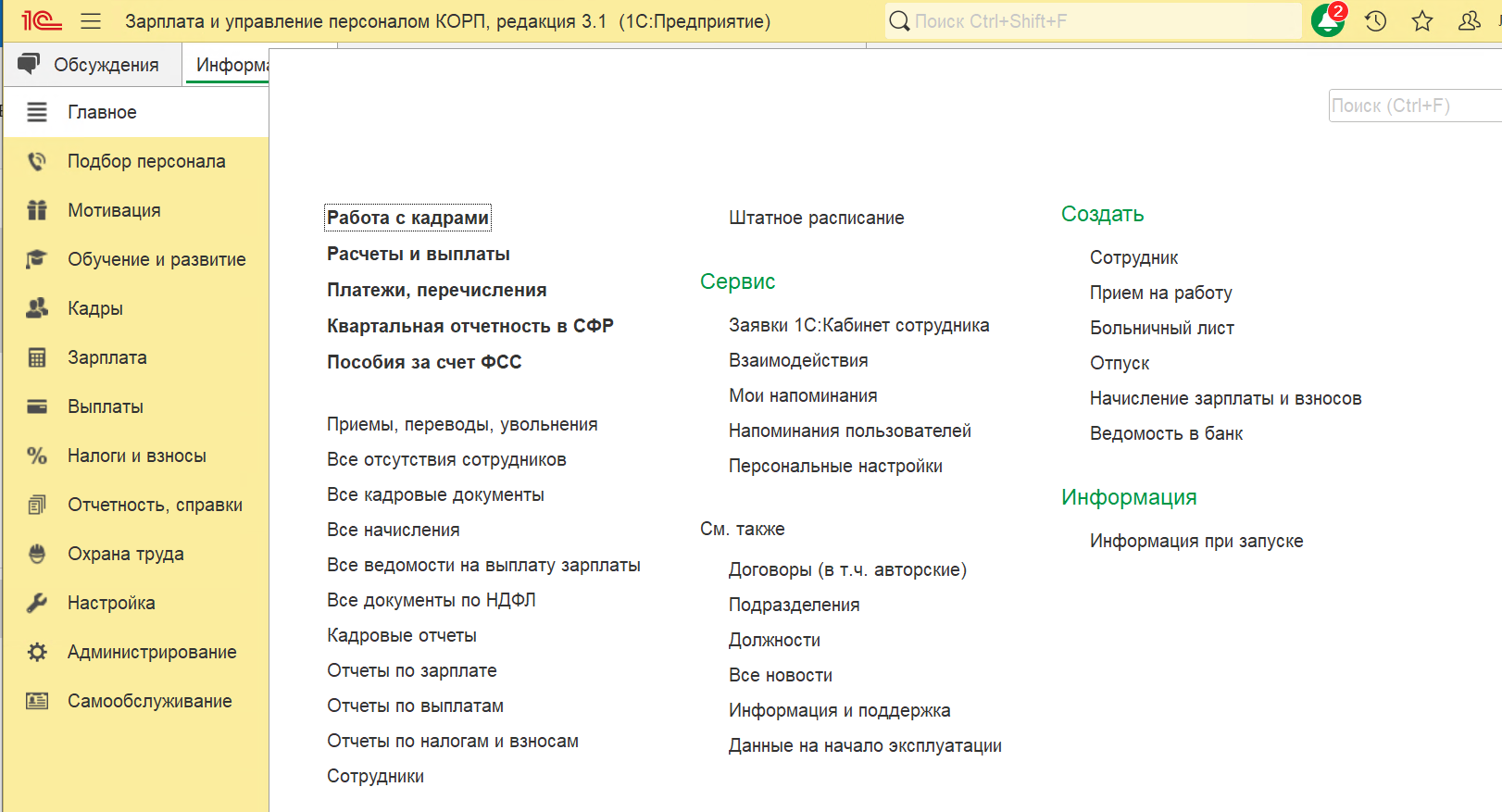The height and width of the screenshot is (812, 1502).
Task: Open Отчеты по выплатам
Action: [x=415, y=706]
